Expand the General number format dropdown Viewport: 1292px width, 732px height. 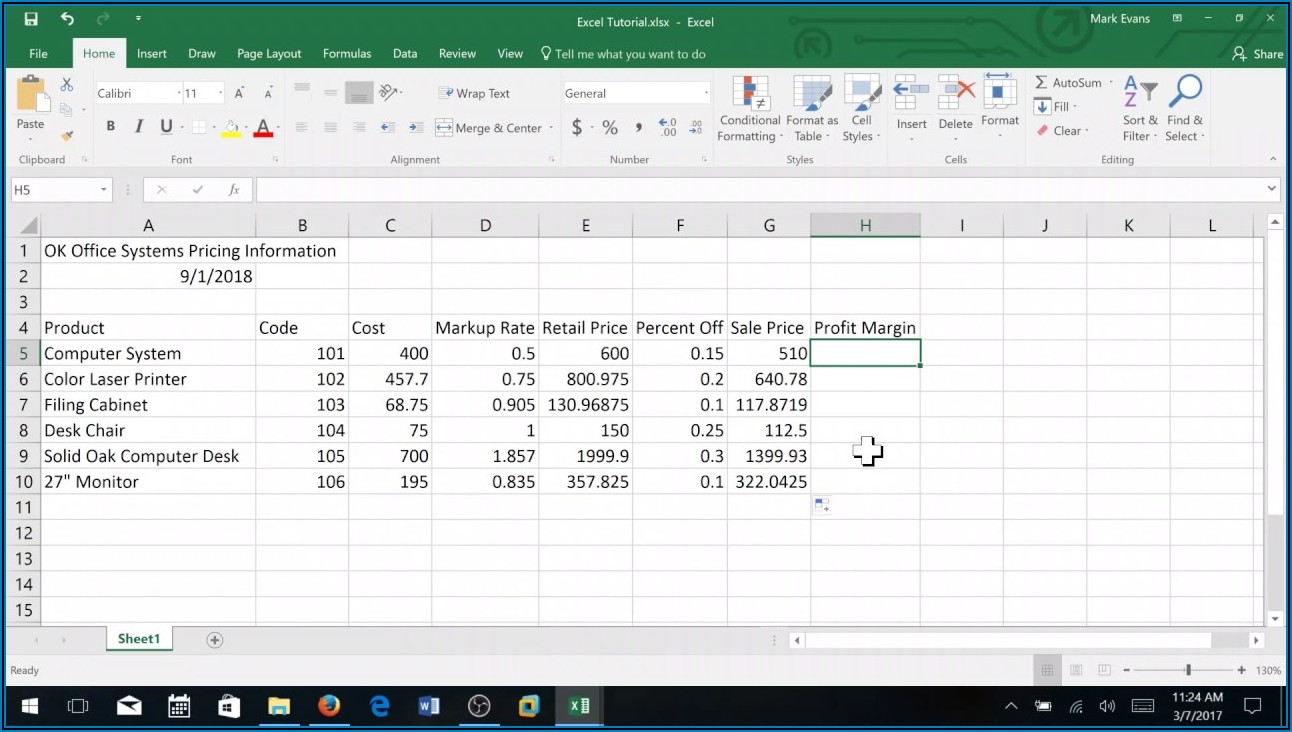(x=705, y=94)
